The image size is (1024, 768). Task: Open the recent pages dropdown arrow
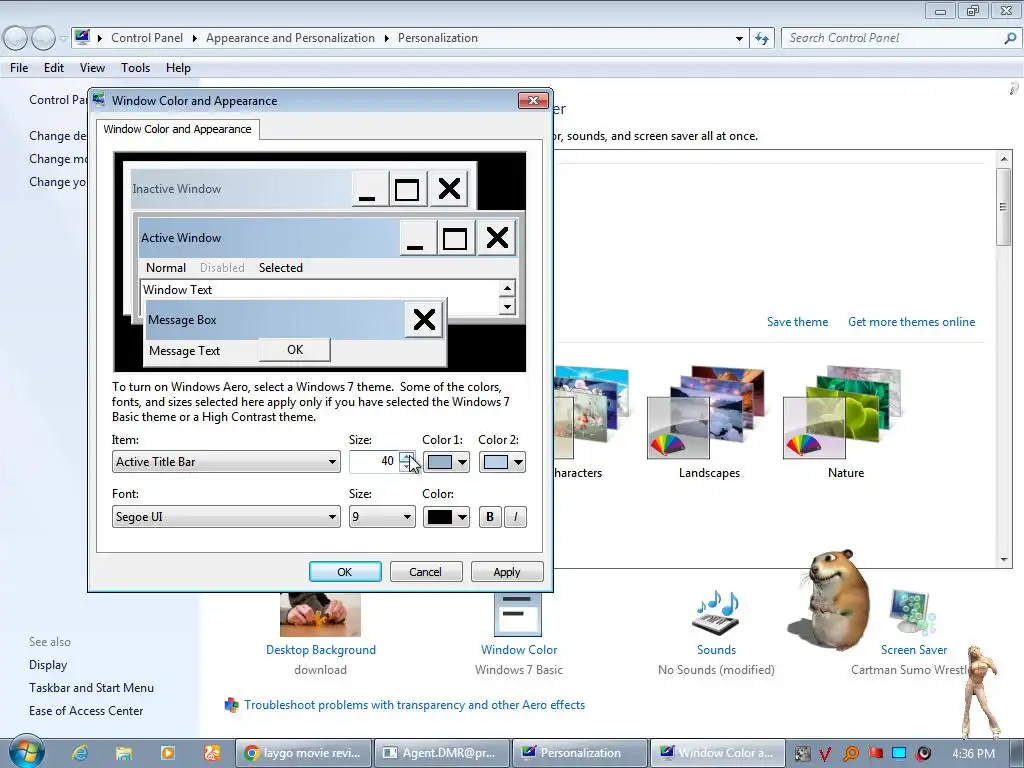point(63,39)
